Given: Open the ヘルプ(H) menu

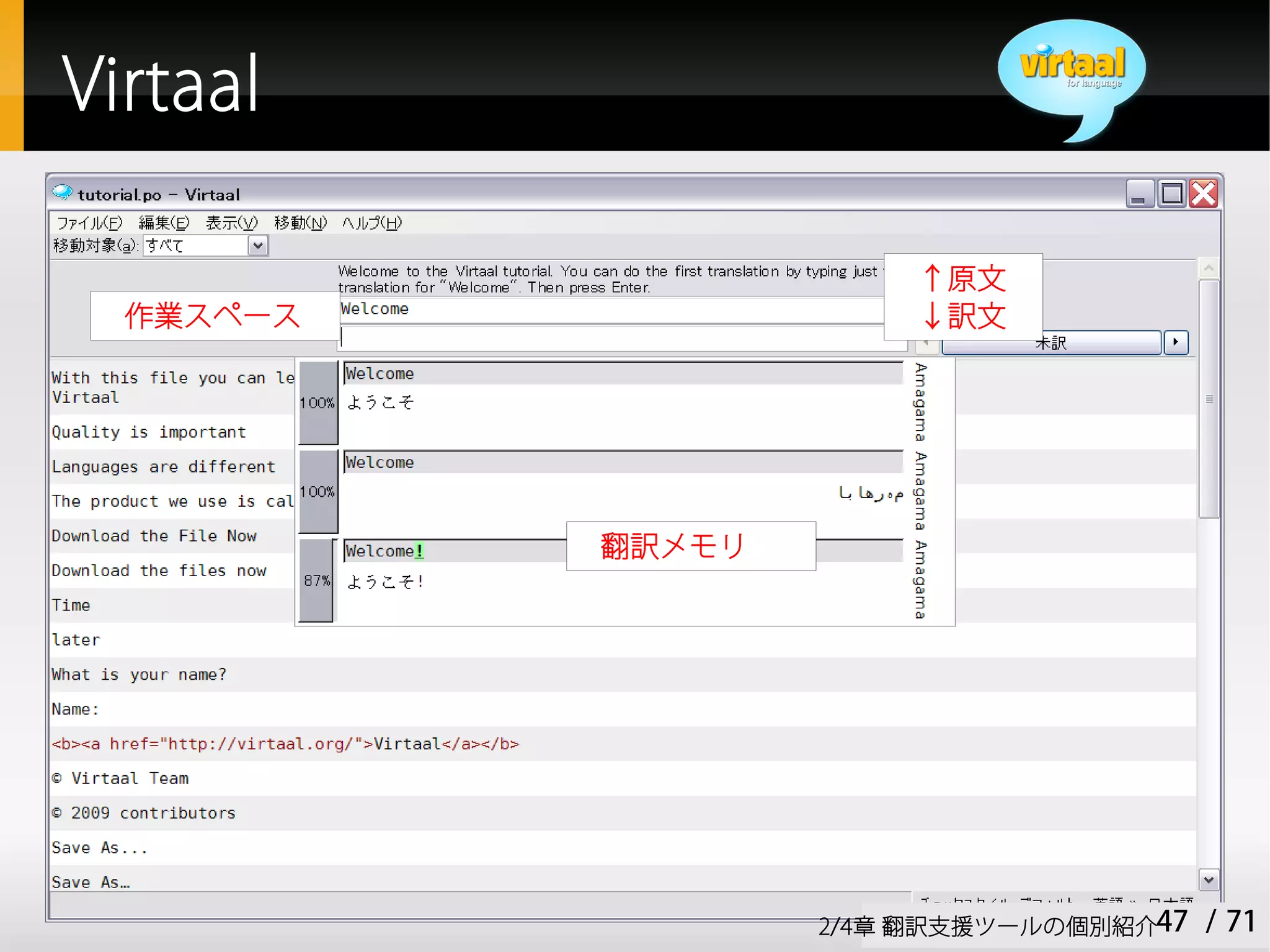Looking at the screenshot, I should click(x=372, y=223).
